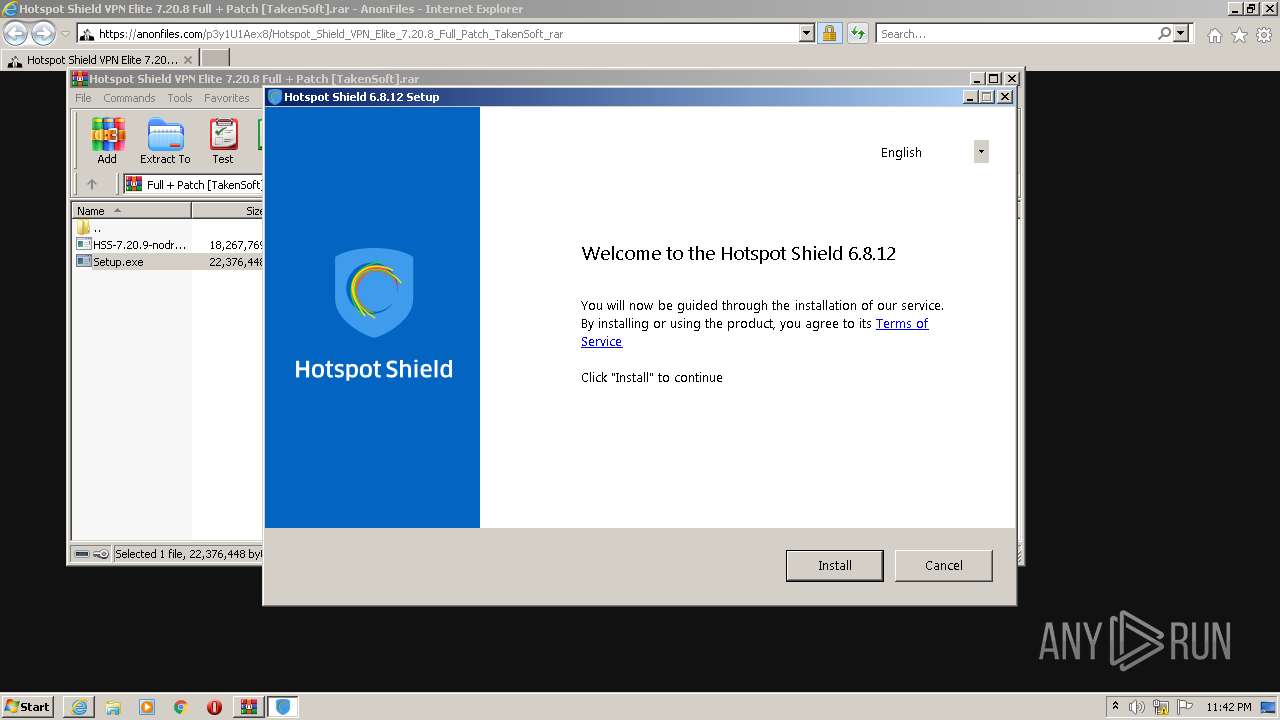Open Internet Explorer from the taskbar
The width and height of the screenshot is (1280, 720).
(79, 707)
